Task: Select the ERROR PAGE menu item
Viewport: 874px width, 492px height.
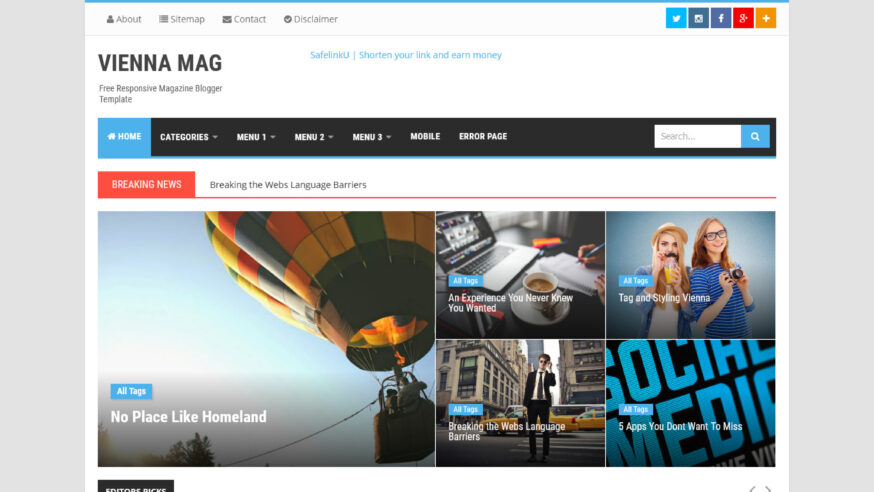Action: coord(483,137)
